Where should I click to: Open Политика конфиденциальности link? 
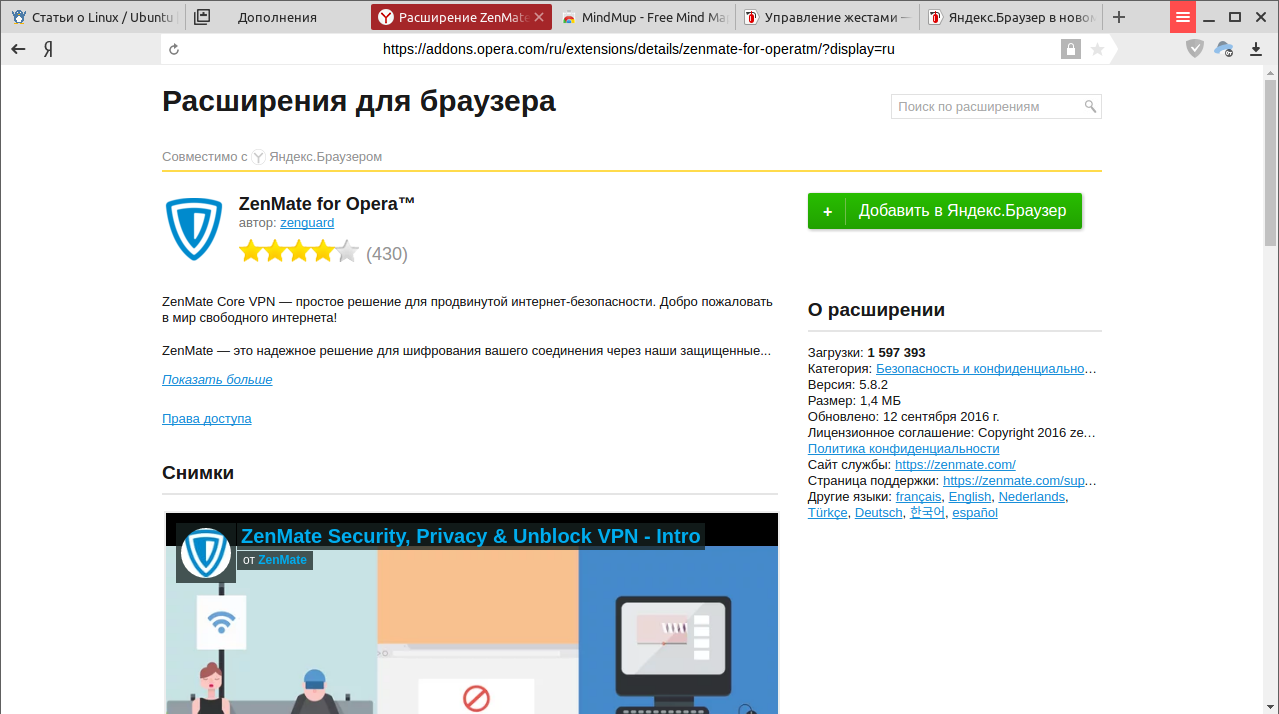tap(904, 449)
